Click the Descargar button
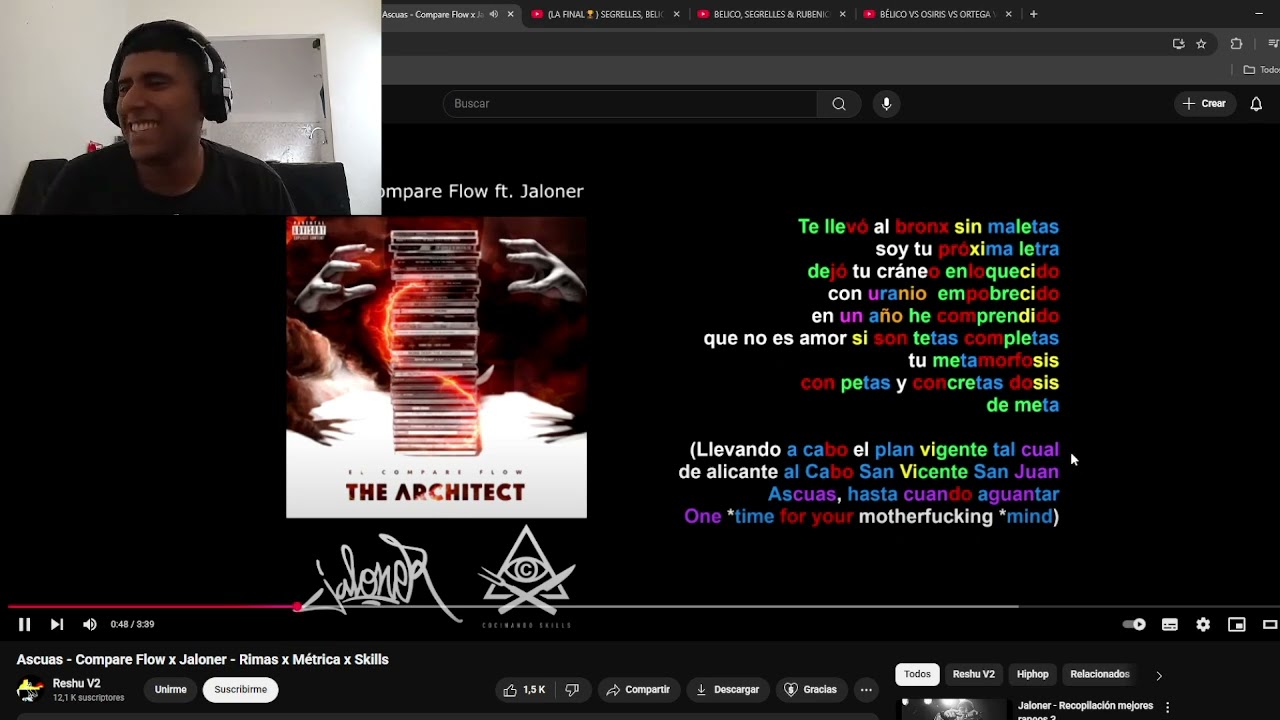Screen dimensions: 1280x720 click(x=728, y=690)
